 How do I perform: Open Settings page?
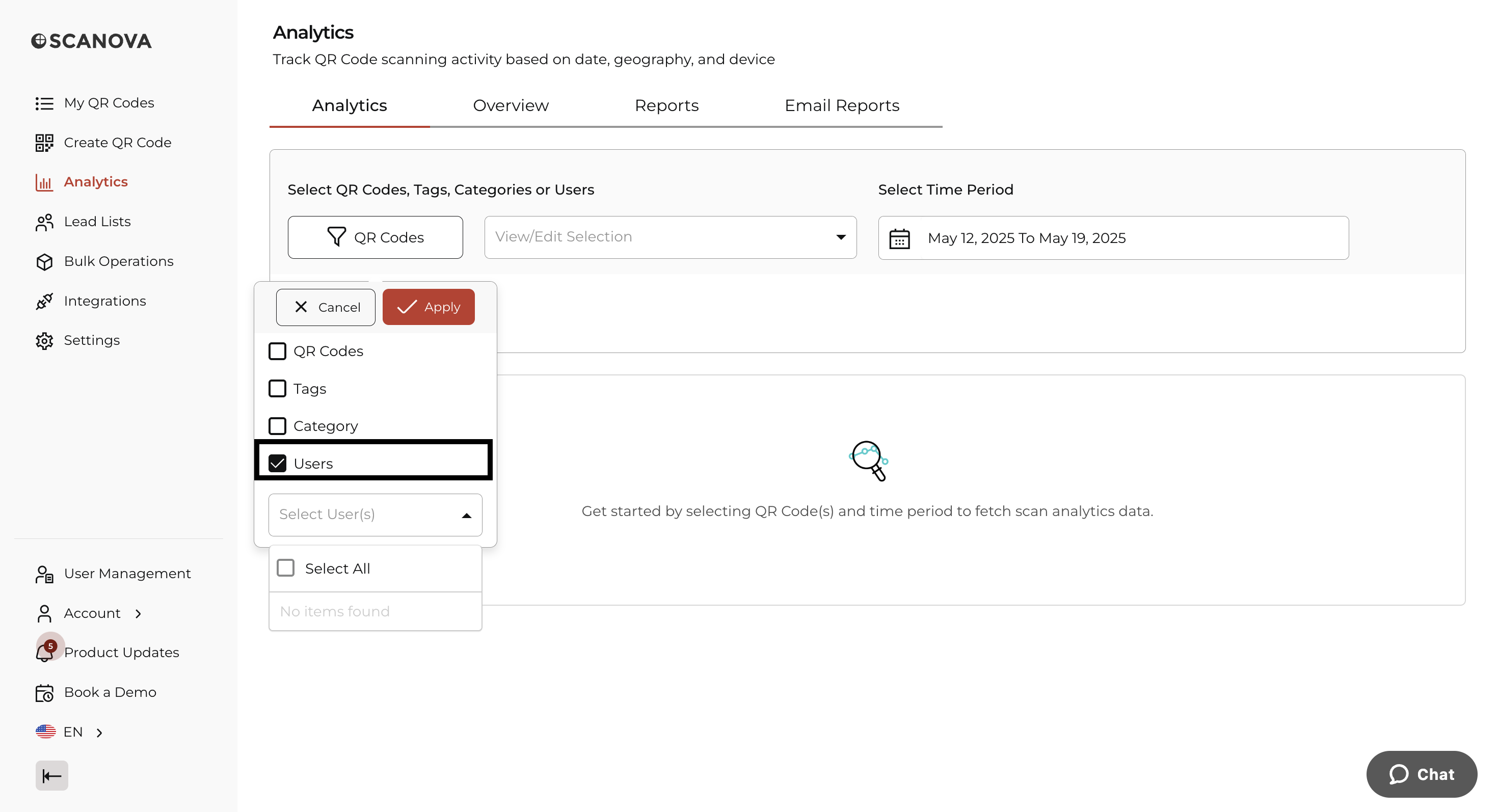click(x=92, y=341)
